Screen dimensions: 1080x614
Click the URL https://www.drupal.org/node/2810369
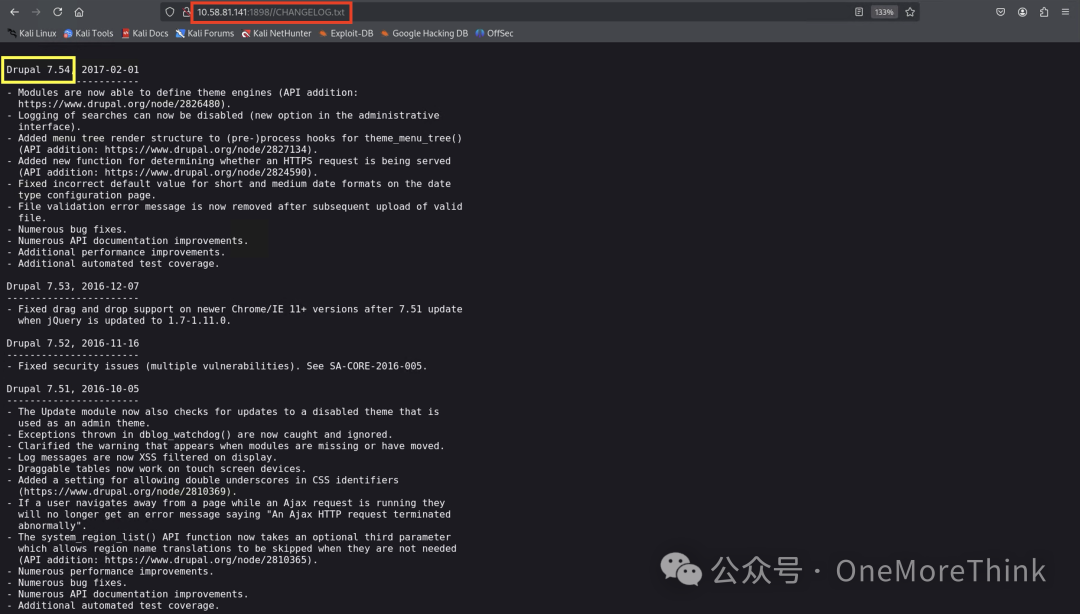pyautogui.click(x=125, y=491)
